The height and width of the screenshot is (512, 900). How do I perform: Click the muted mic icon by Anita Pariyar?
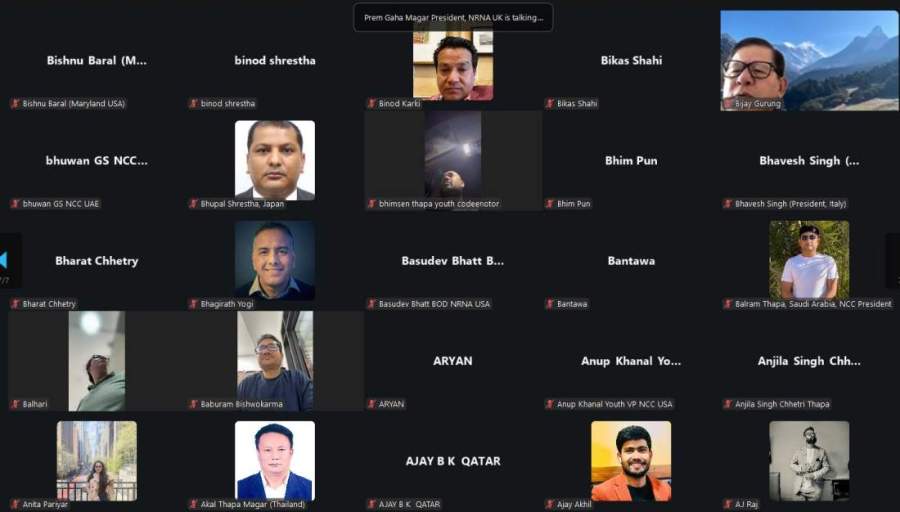(15, 505)
